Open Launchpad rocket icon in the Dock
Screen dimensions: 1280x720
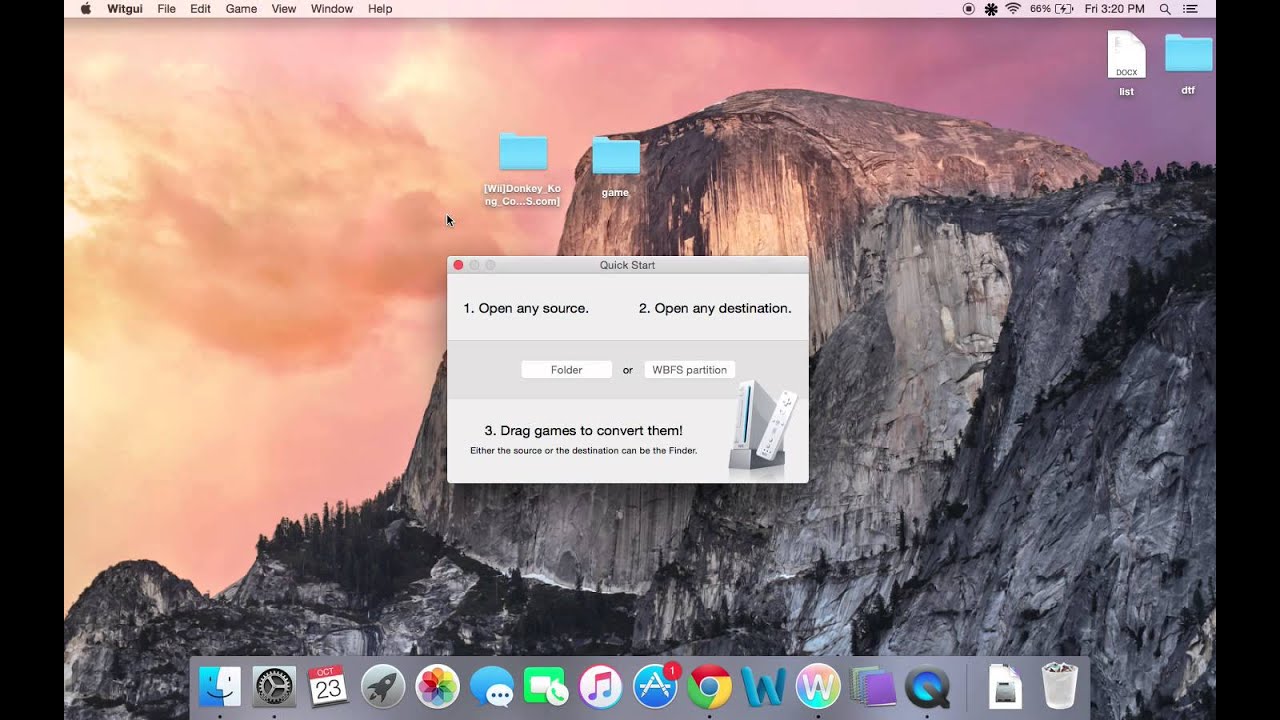pos(383,687)
